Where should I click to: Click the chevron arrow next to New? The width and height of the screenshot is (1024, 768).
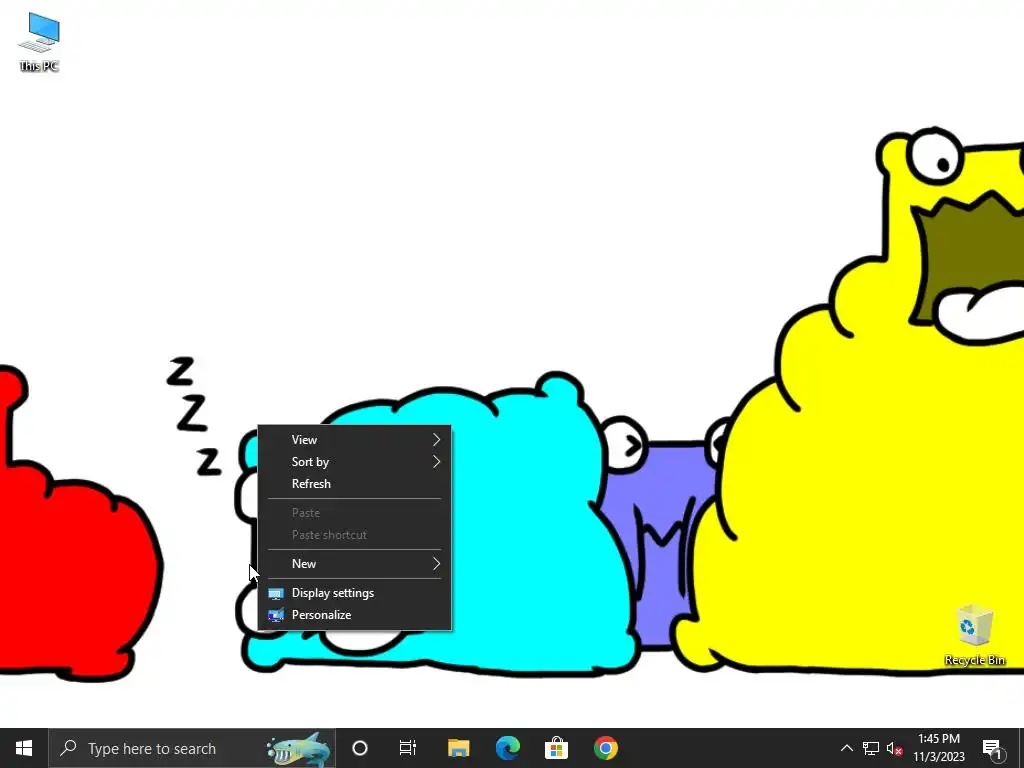tap(436, 564)
